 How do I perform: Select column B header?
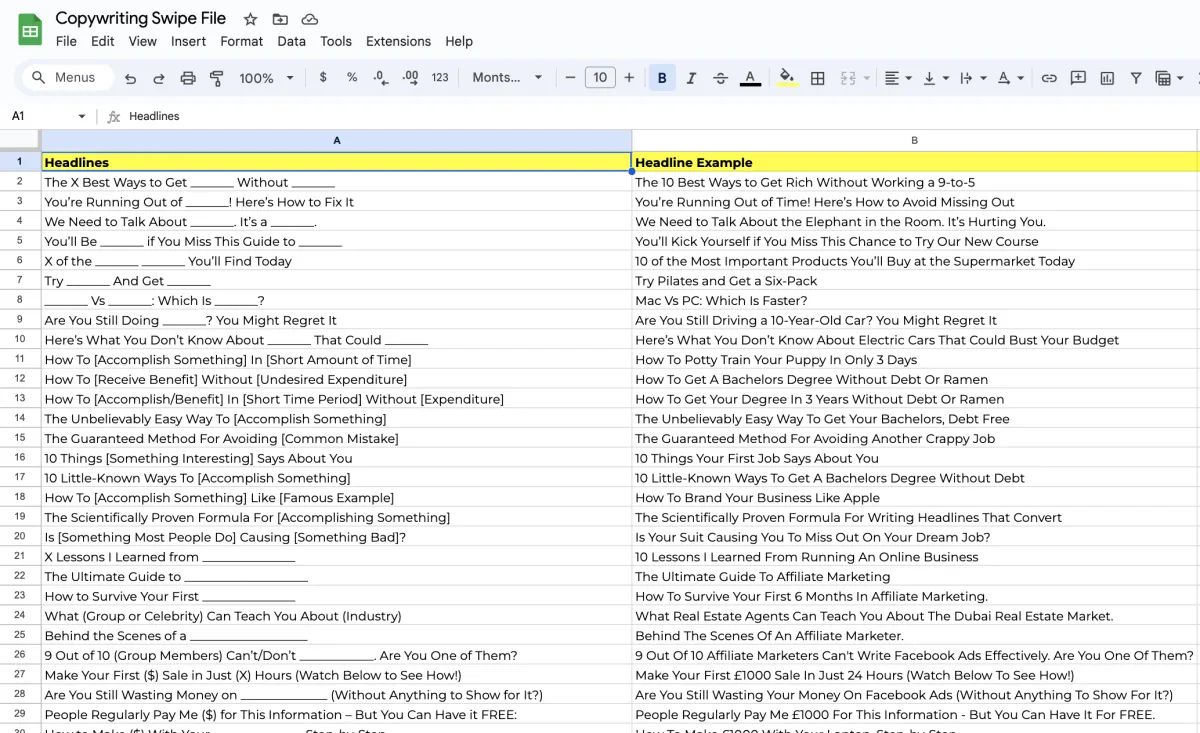(x=915, y=141)
